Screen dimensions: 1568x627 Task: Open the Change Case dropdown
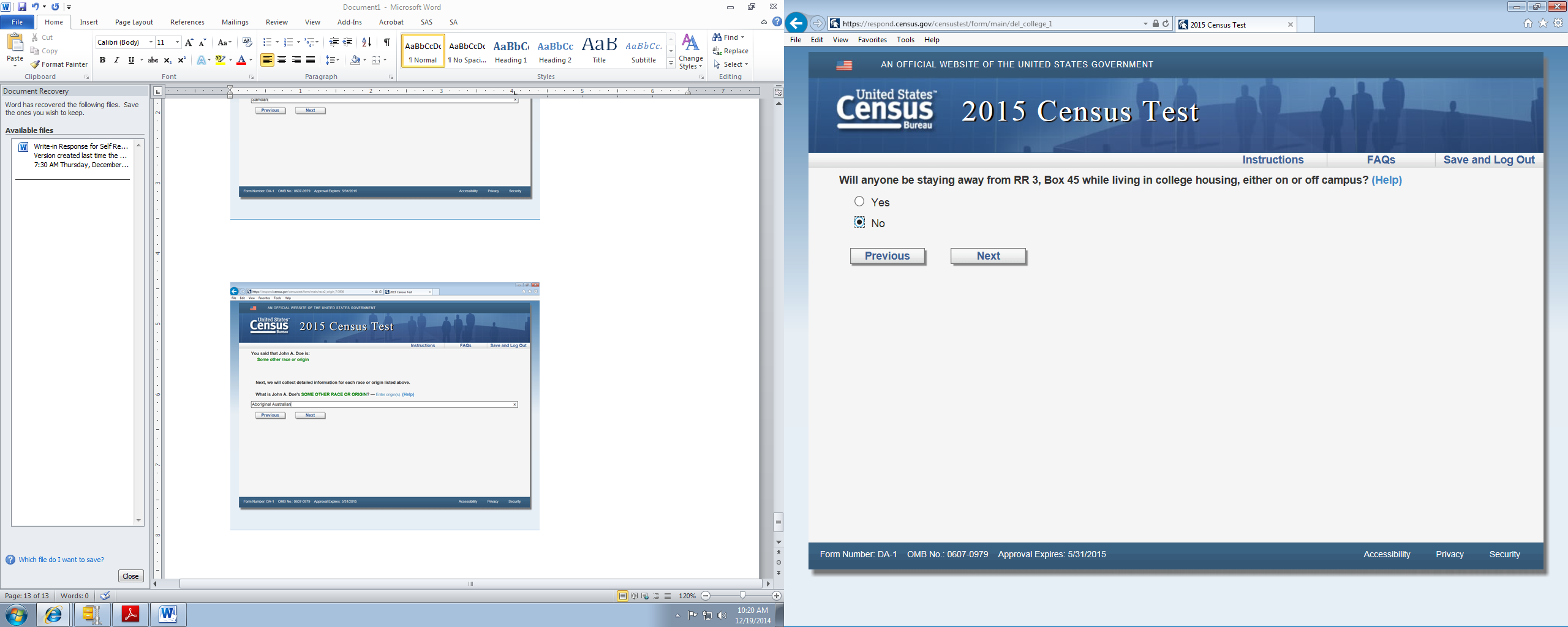(224, 42)
